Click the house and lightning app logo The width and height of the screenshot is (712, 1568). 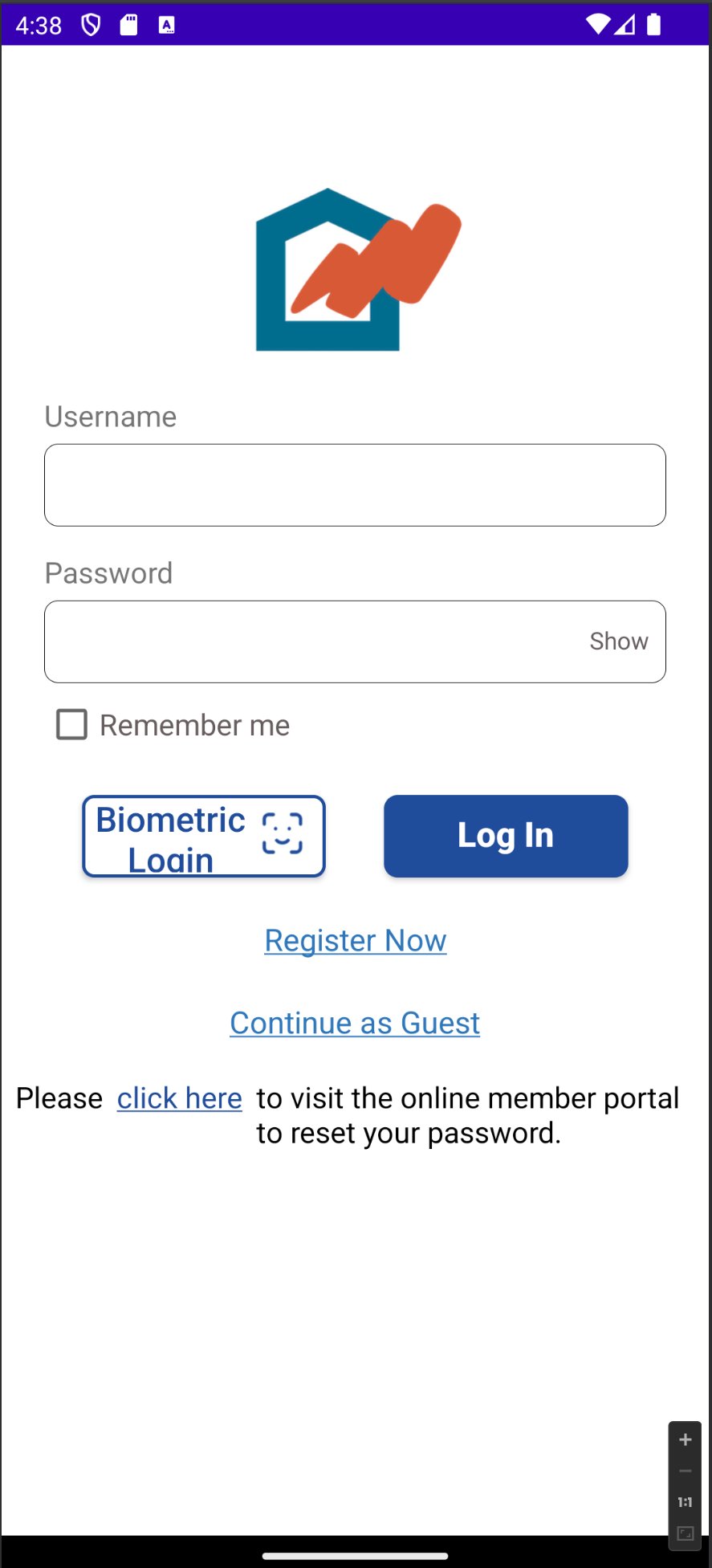(357, 269)
